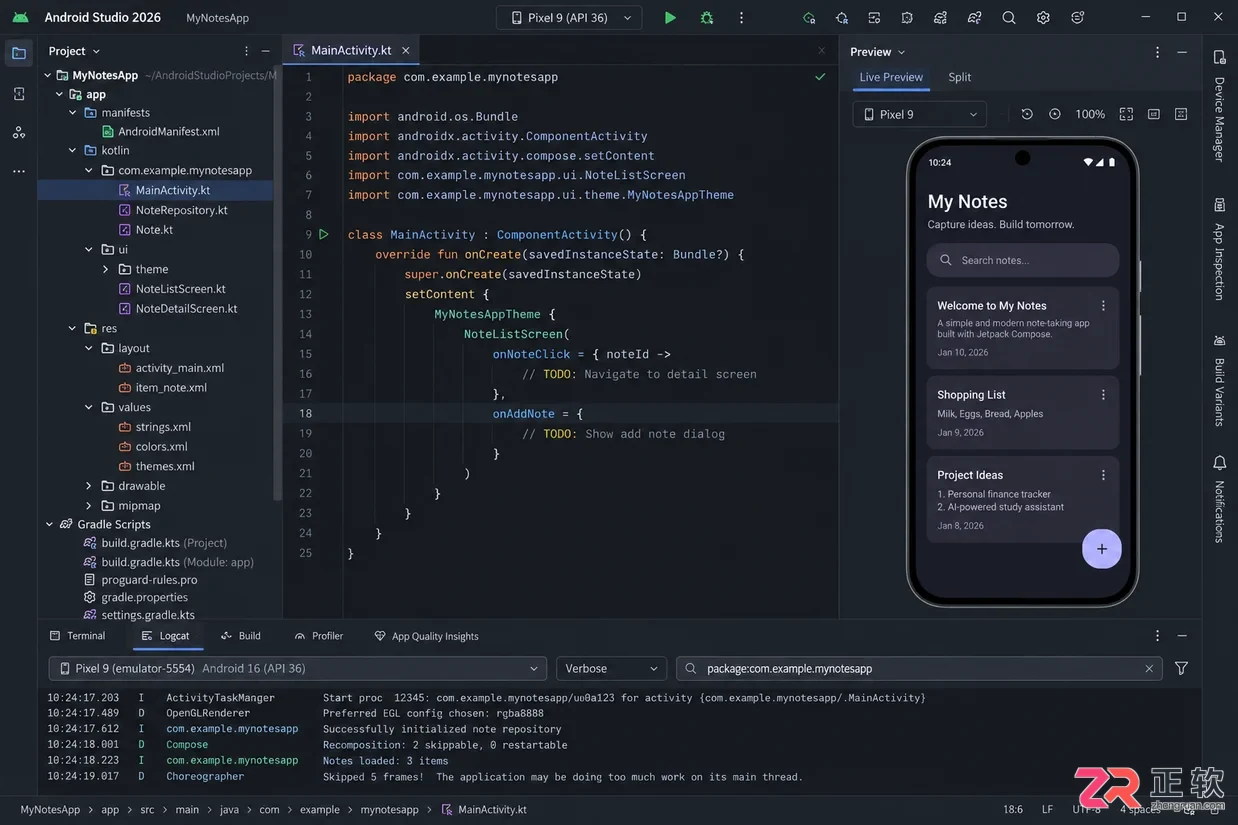The width and height of the screenshot is (1238, 825).
Task: Open menu on Welcome to My Notes card
Action: tap(1103, 306)
